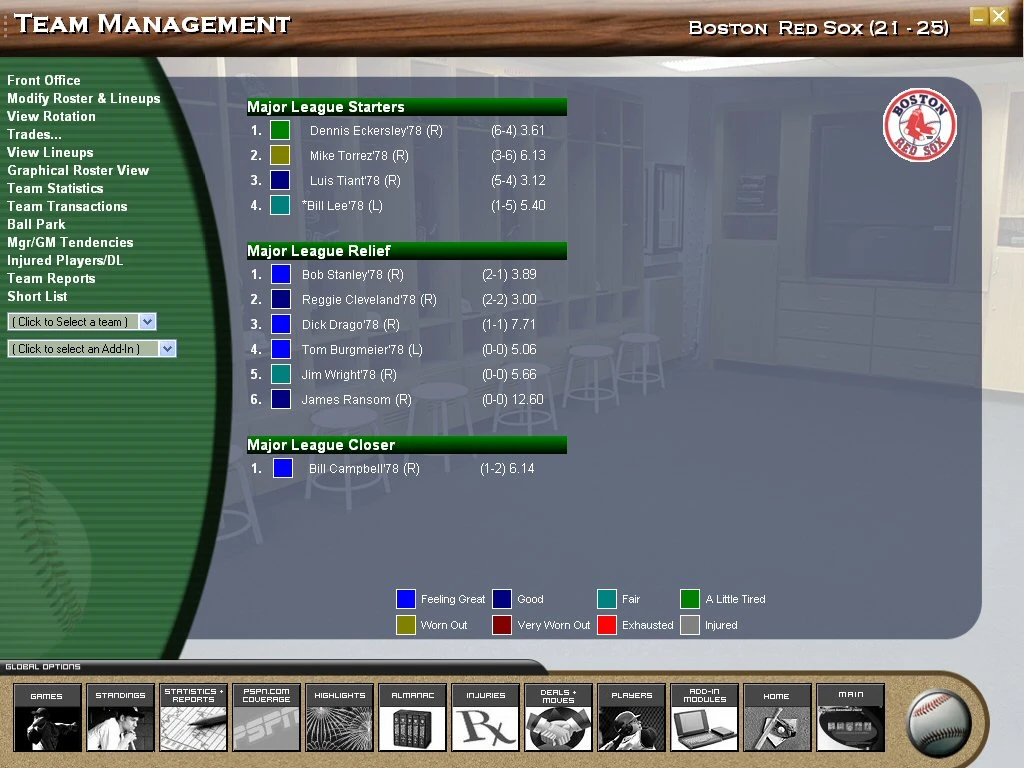The width and height of the screenshot is (1024, 768).
Task: Click Luis Tiant's fatigue swatch
Action: 280,180
